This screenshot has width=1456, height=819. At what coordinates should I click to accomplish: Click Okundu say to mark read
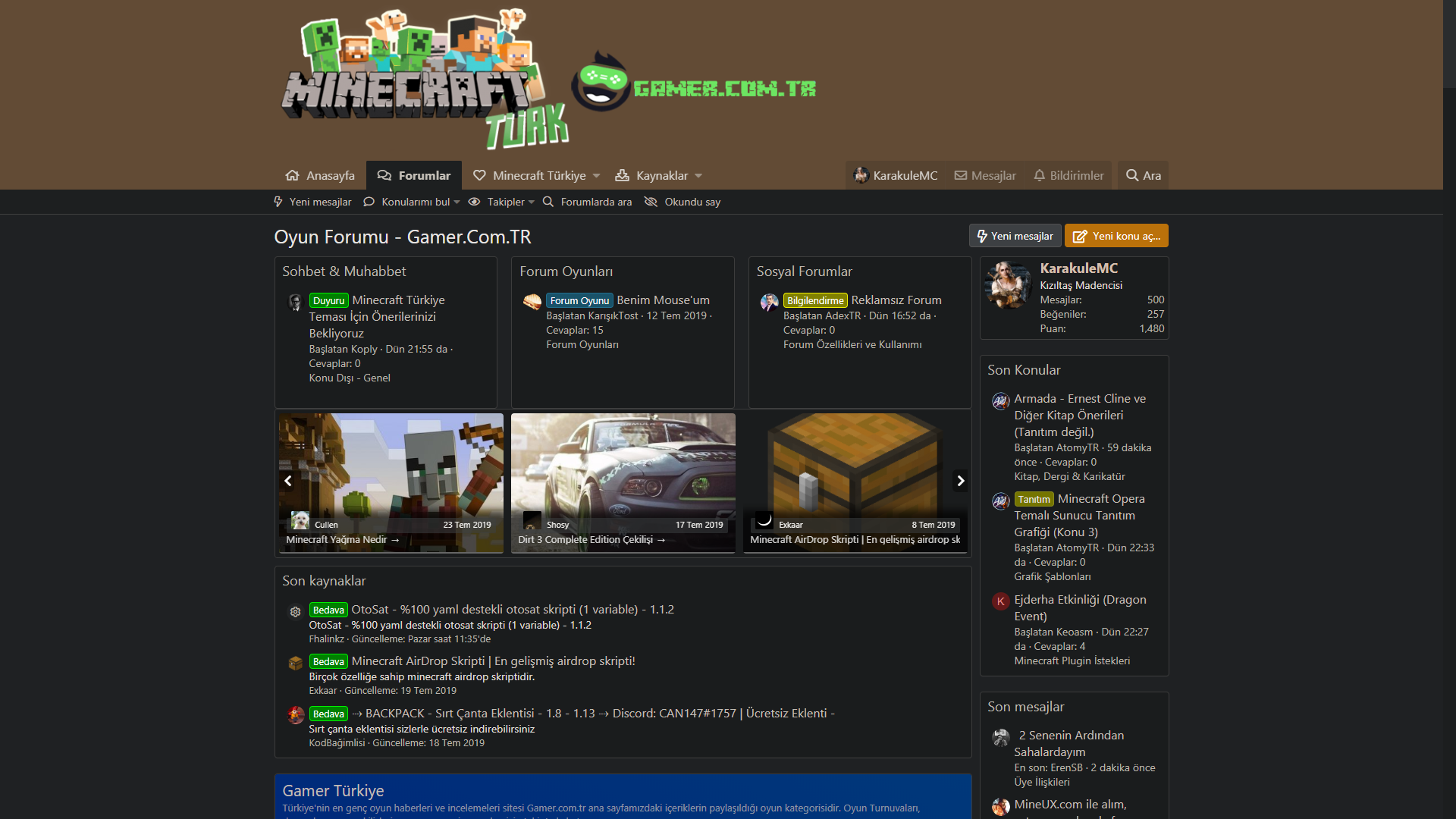[x=682, y=202]
